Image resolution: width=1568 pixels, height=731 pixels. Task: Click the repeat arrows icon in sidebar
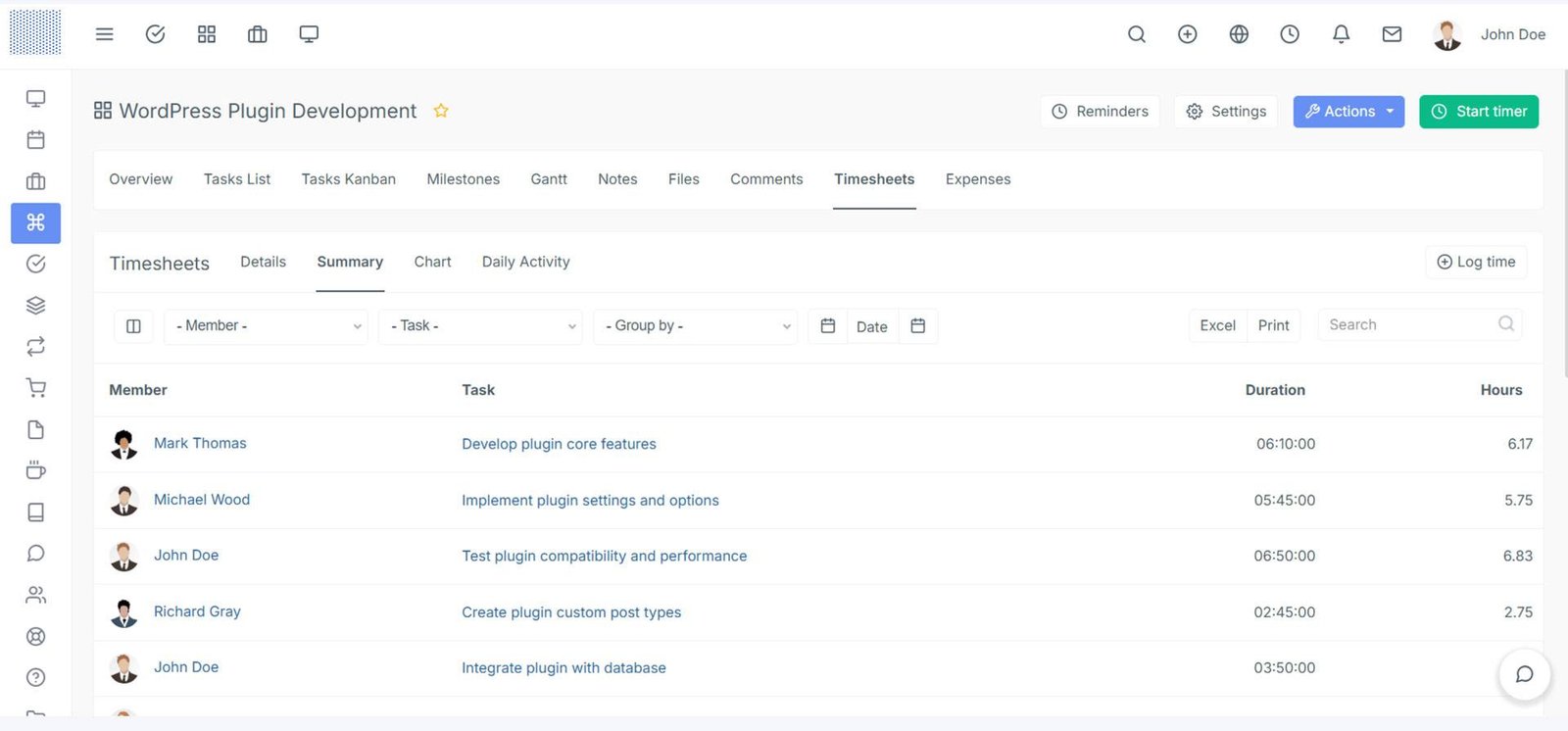click(x=36, y=347)
